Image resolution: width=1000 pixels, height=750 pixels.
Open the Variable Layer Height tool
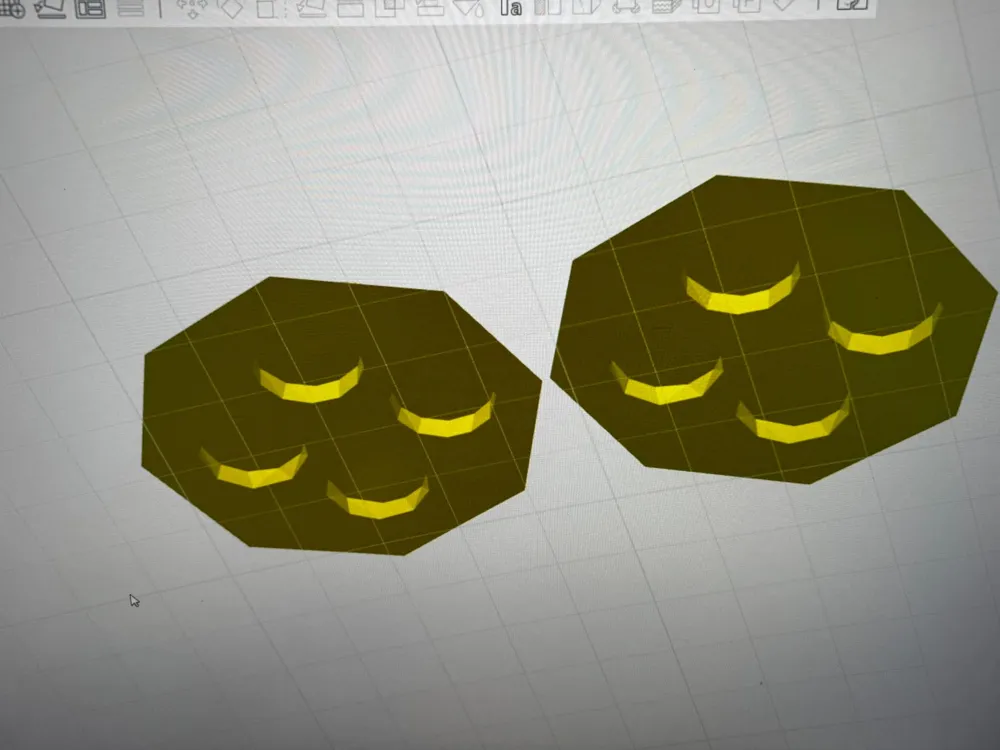point(131,8)
